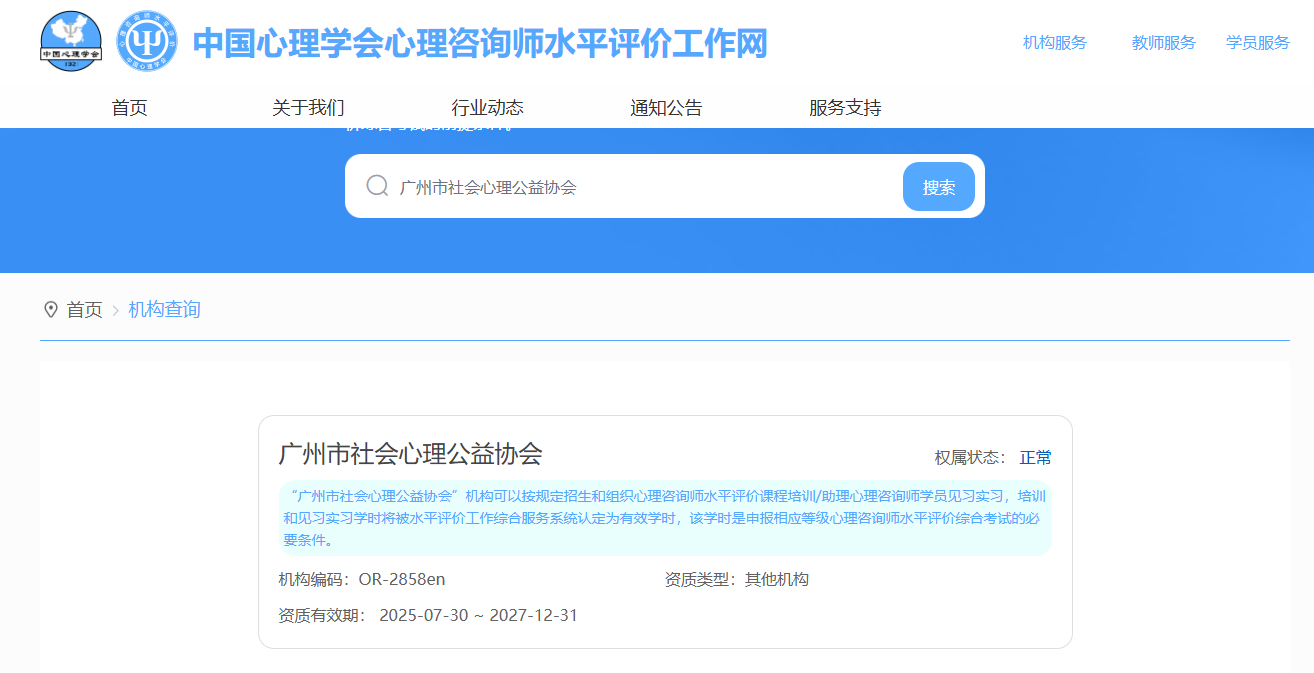This screenshot has width=1314, height=673.
Task: Open the 关于我们 navigation item
Action: tap(308, 108)
